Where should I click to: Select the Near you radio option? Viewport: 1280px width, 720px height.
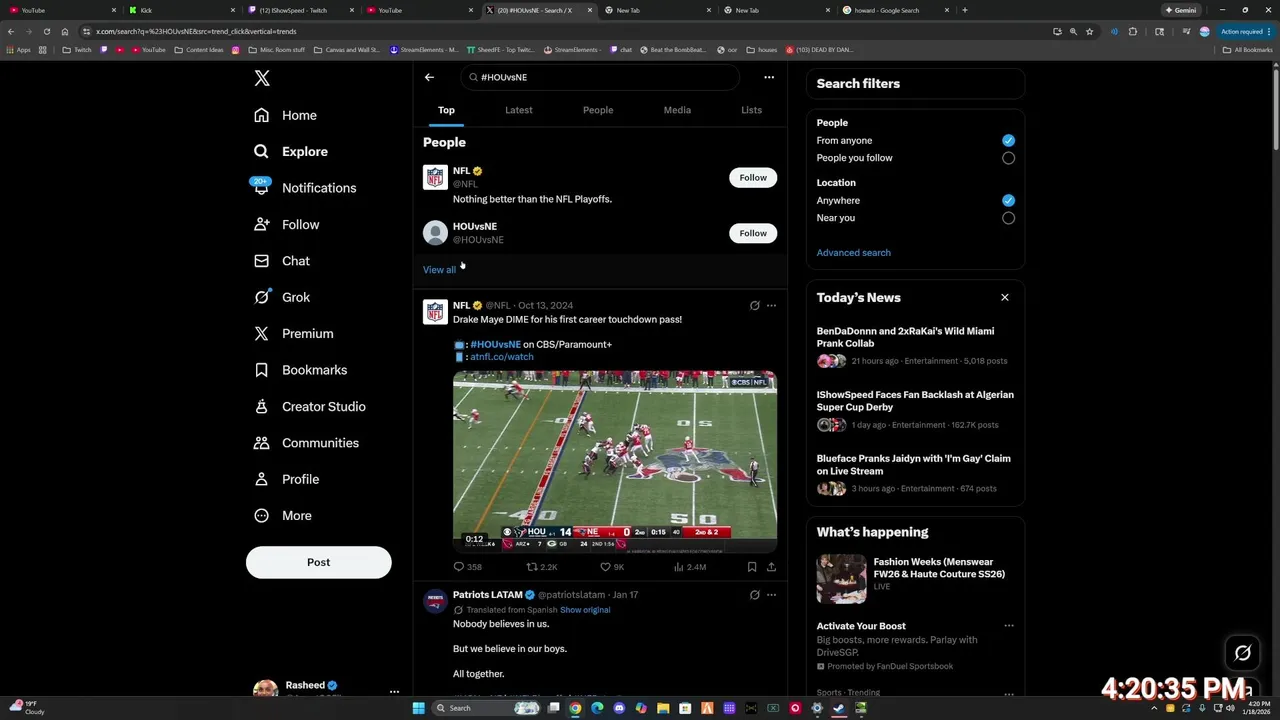click(x=1008, y=218)
